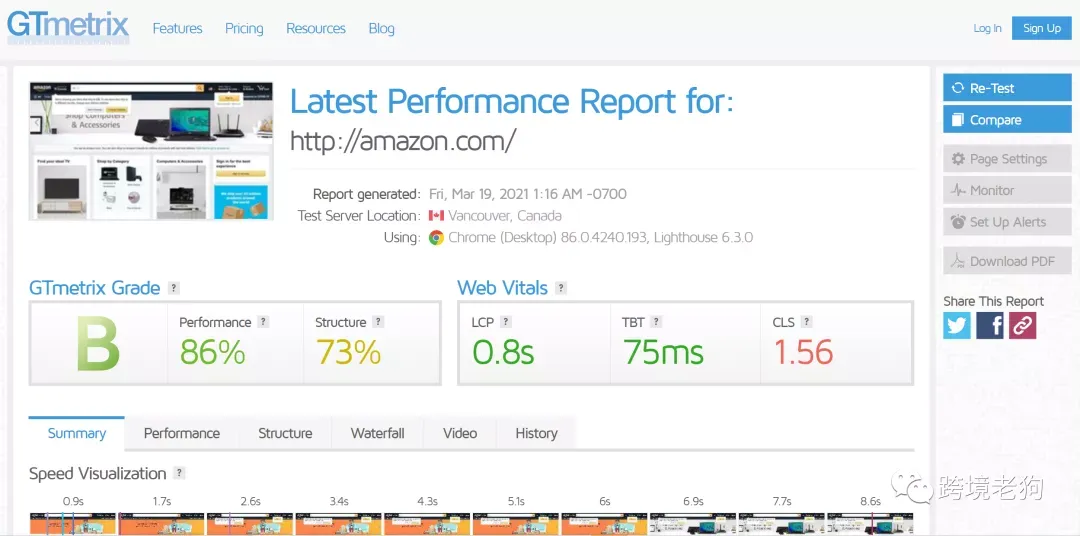Share the report on Facebook
The height and width of the screenshot is (536, 1080).
990,325
